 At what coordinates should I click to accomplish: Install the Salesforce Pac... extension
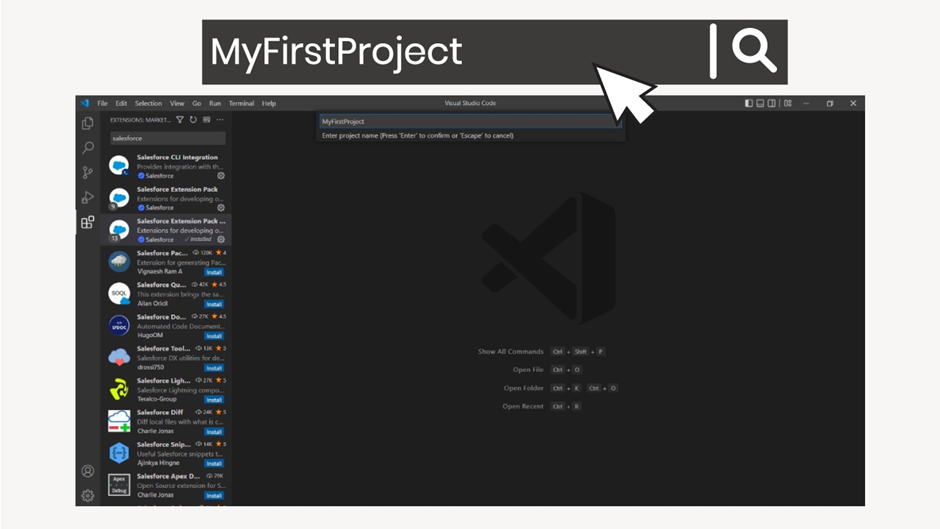(214, 272)
